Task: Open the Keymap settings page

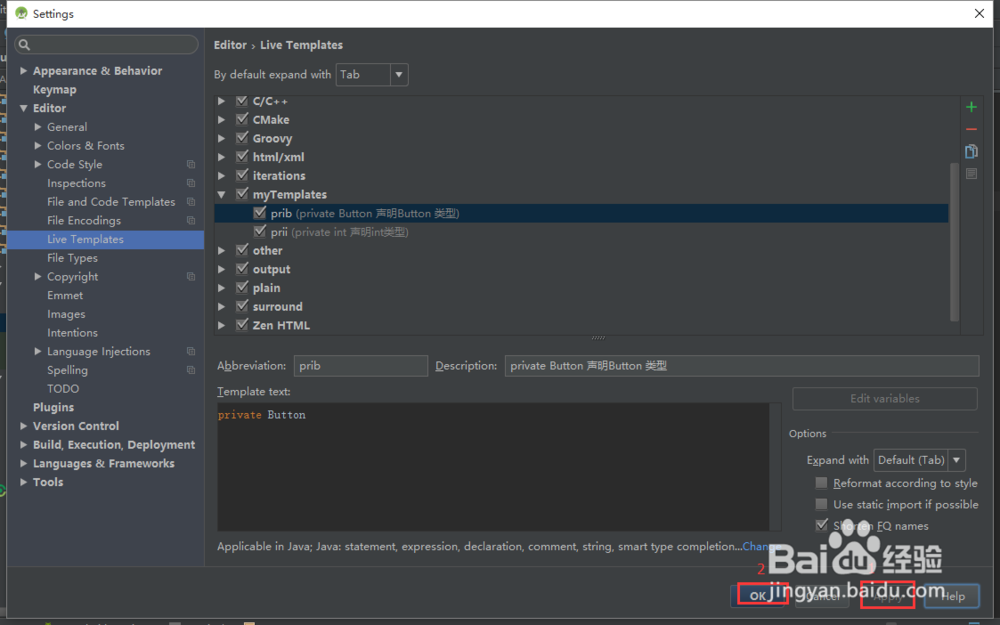Action: 54,89
